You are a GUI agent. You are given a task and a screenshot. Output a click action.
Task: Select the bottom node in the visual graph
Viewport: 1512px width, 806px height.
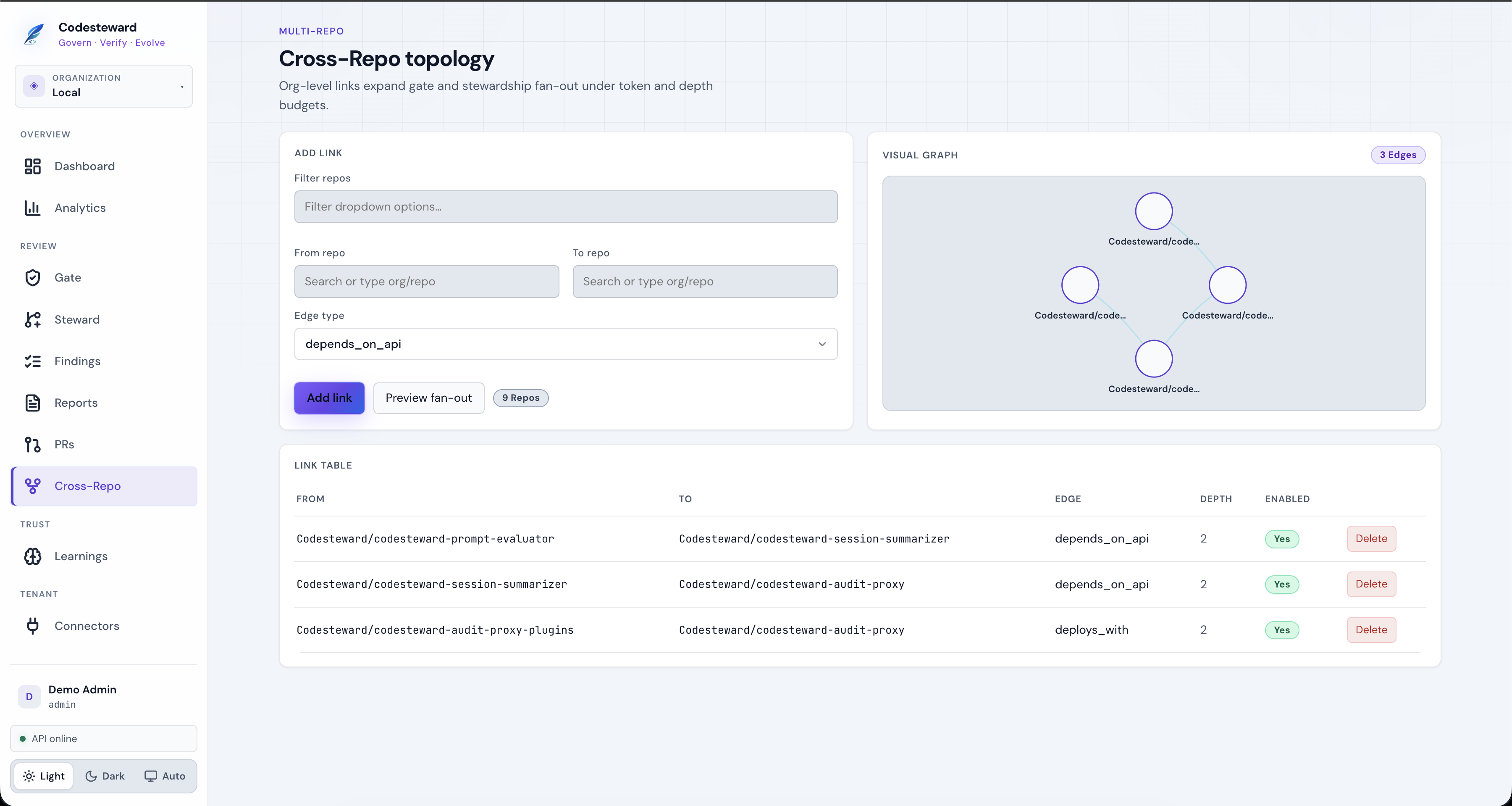coord(1153,358)
